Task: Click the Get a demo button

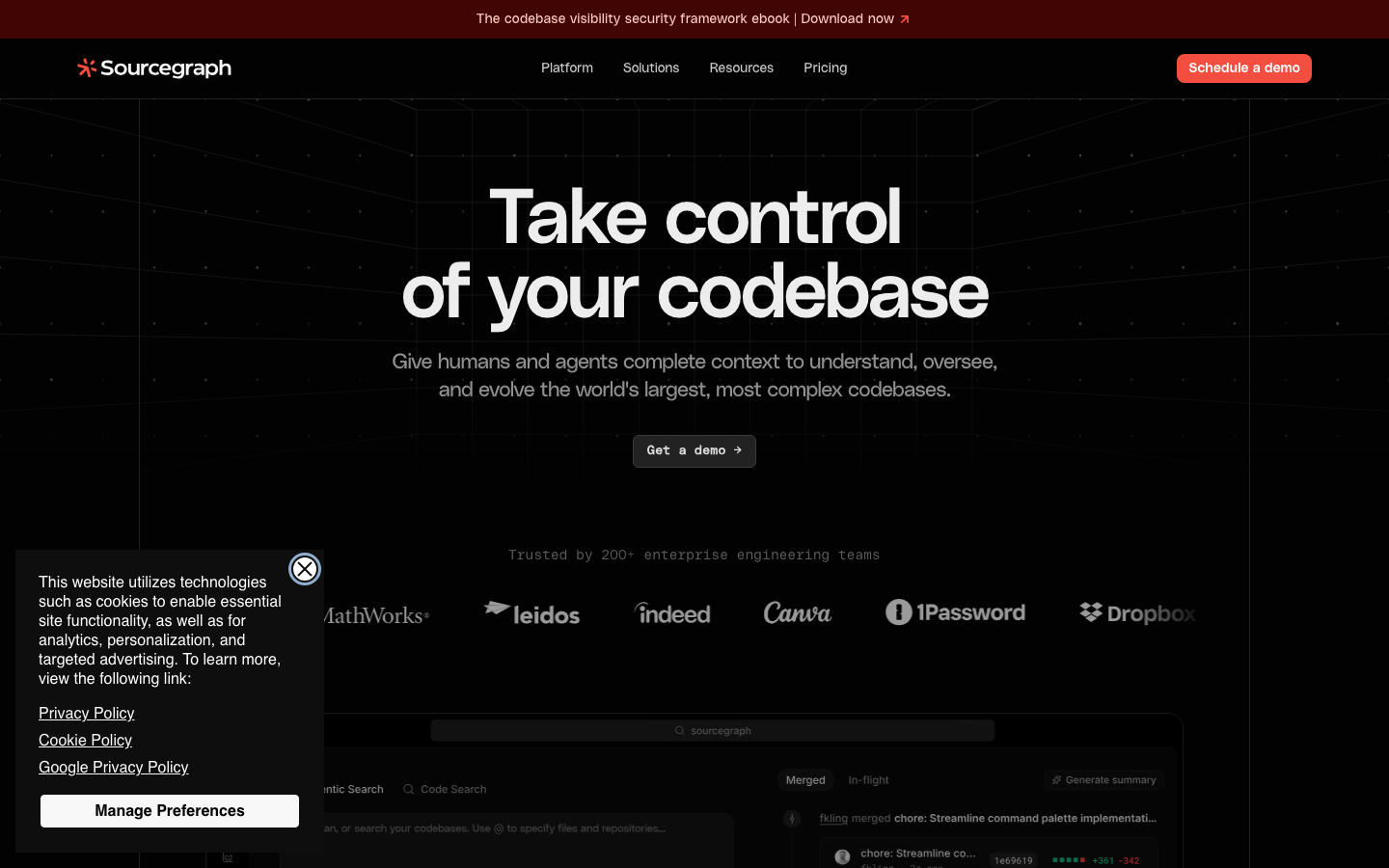Action: (694, 450)
